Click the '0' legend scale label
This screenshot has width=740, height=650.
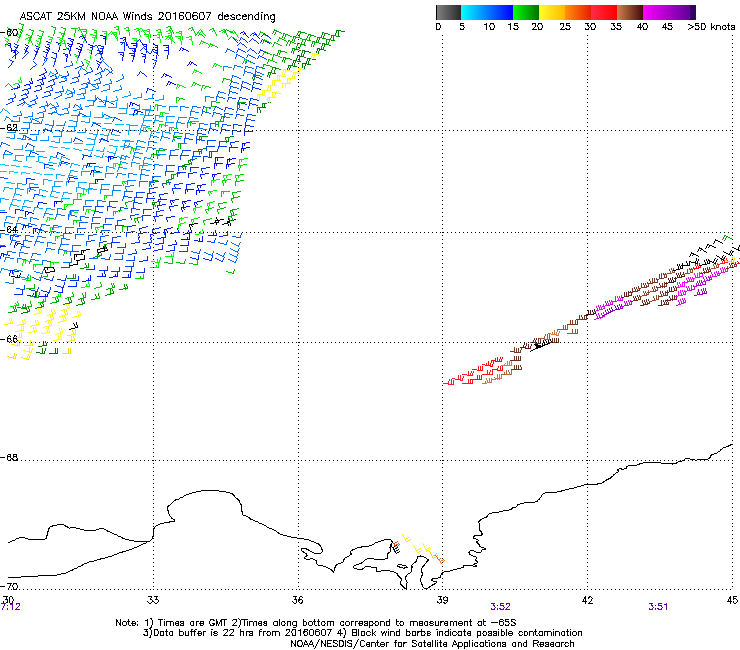tap(438, 27)
